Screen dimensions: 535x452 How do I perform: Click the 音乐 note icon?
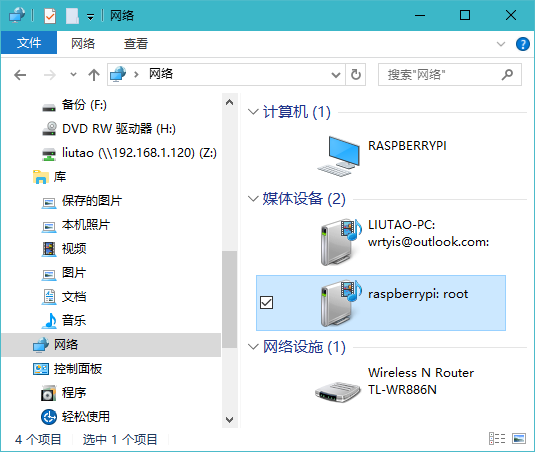point(50,321)
